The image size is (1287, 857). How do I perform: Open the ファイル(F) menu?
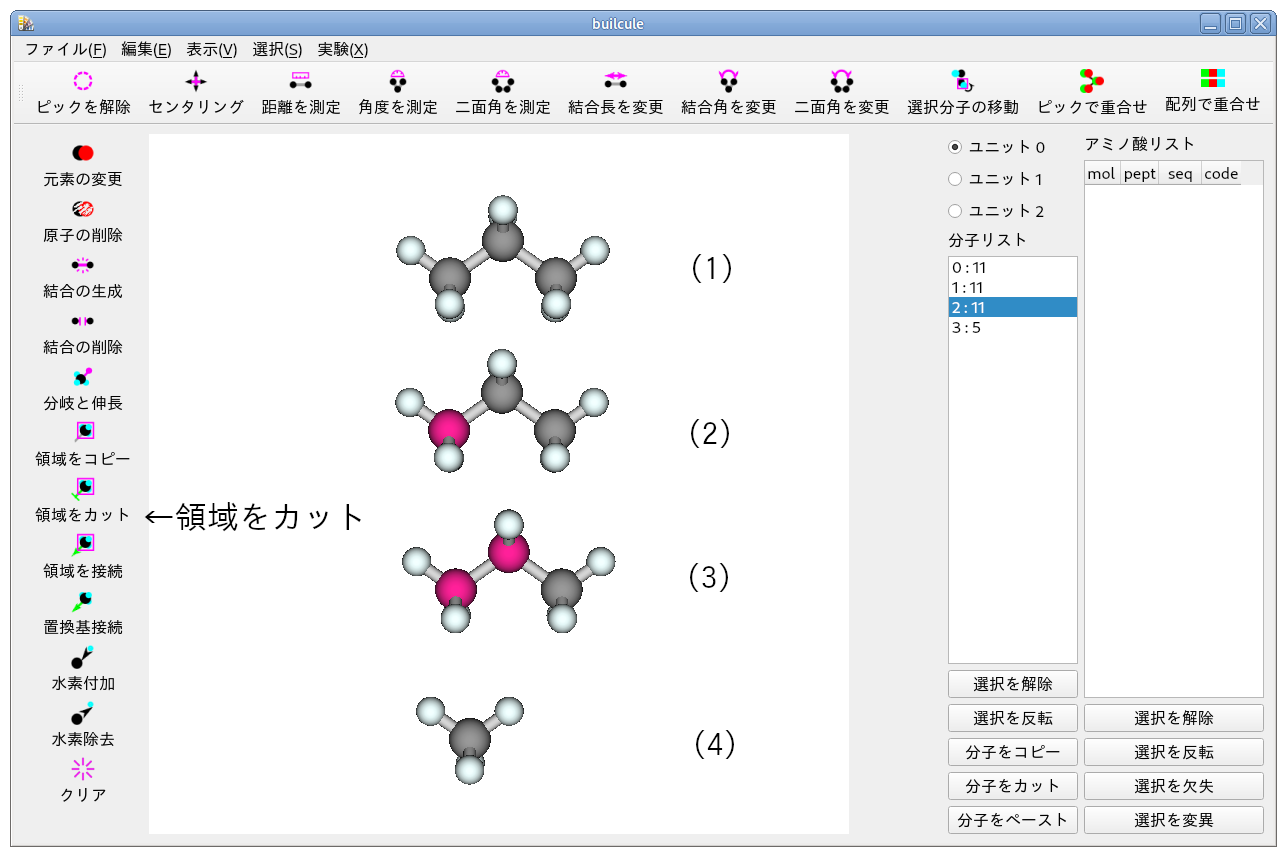click(66, 49)
